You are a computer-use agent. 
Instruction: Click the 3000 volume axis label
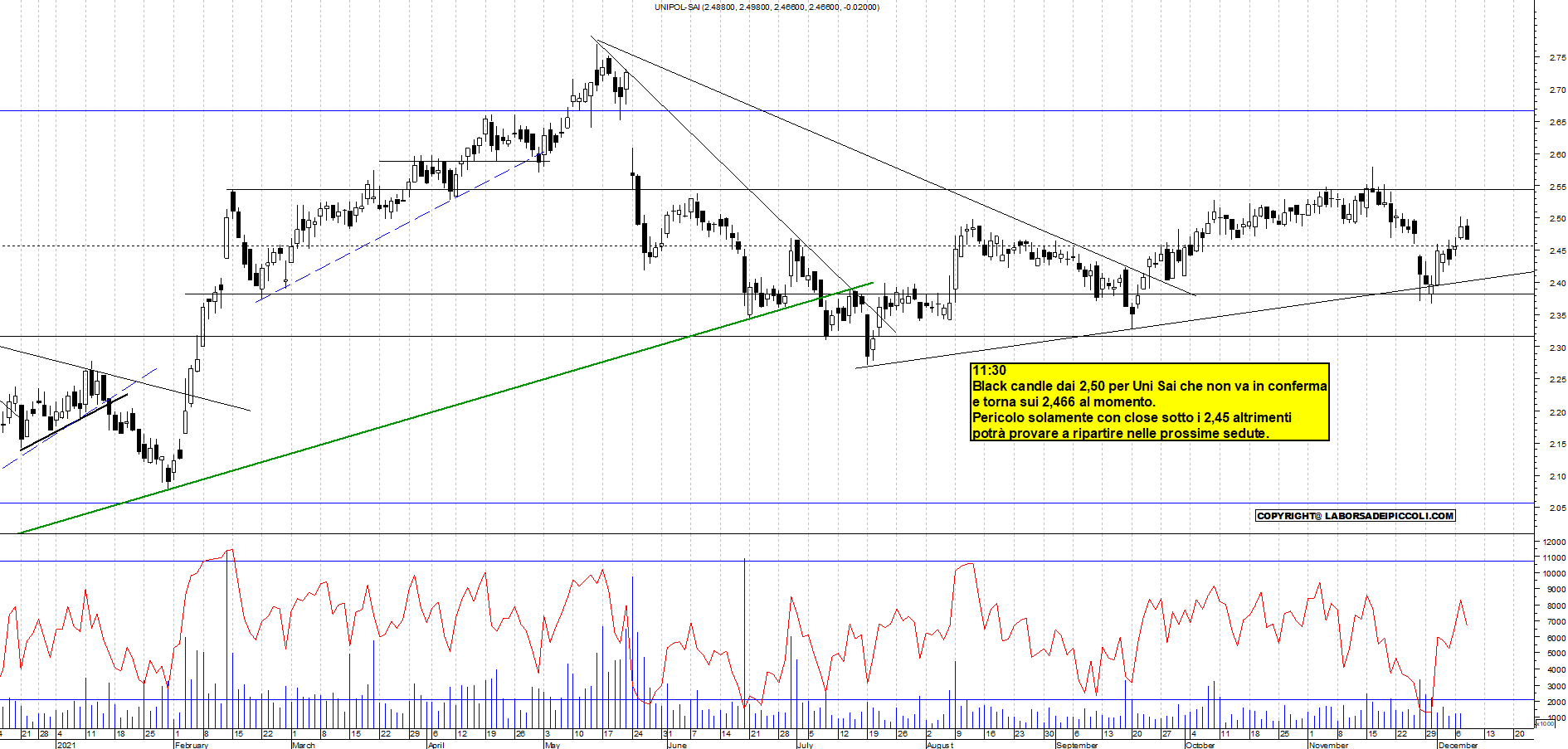coord(1556,687)
